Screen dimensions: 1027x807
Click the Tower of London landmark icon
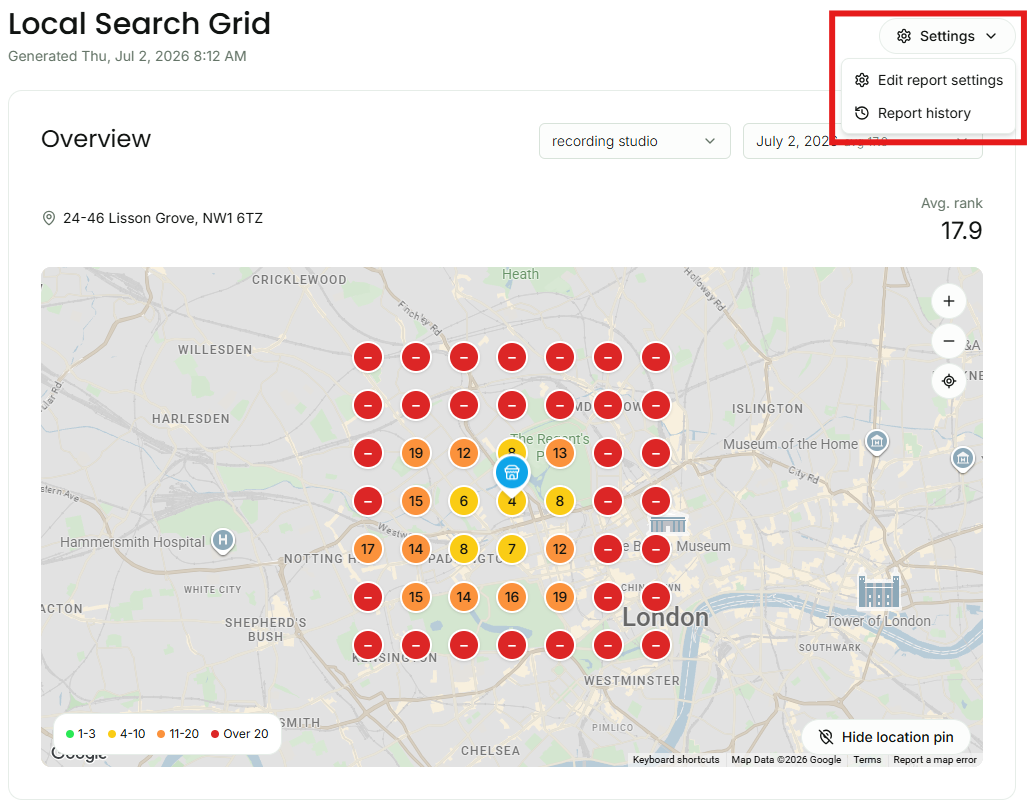click(x=878, y=591)
